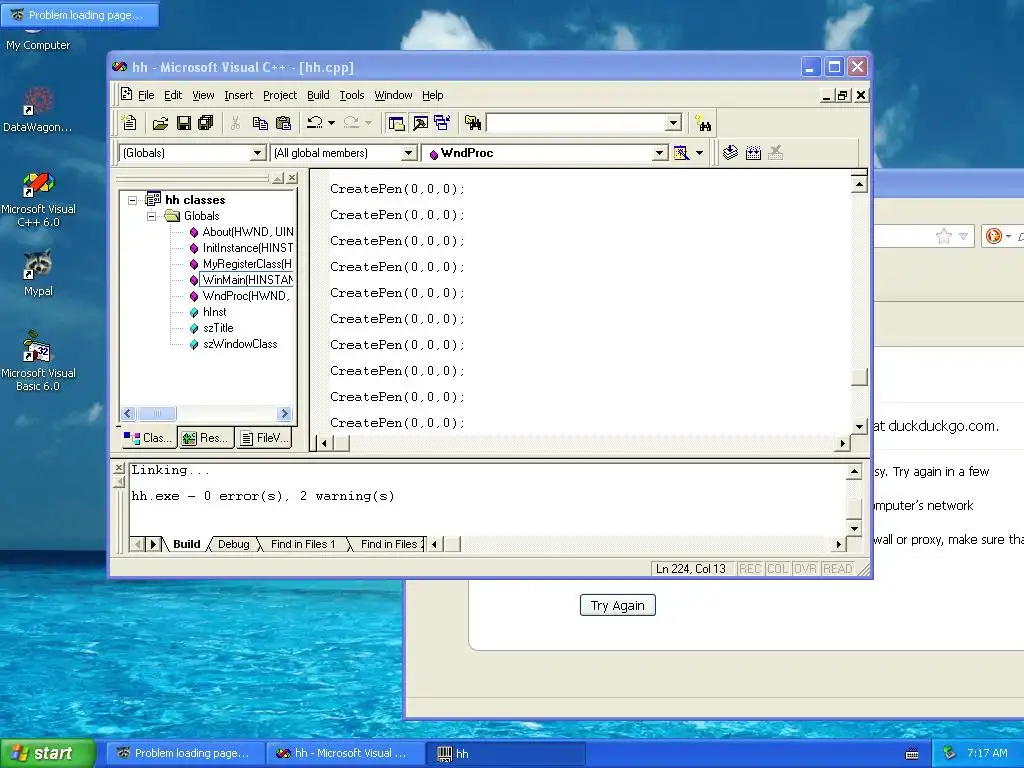Open Microsoft Visual Basic 6.0 desktop icon
This screenshot has width=1024, height=768.
point(38,361)
